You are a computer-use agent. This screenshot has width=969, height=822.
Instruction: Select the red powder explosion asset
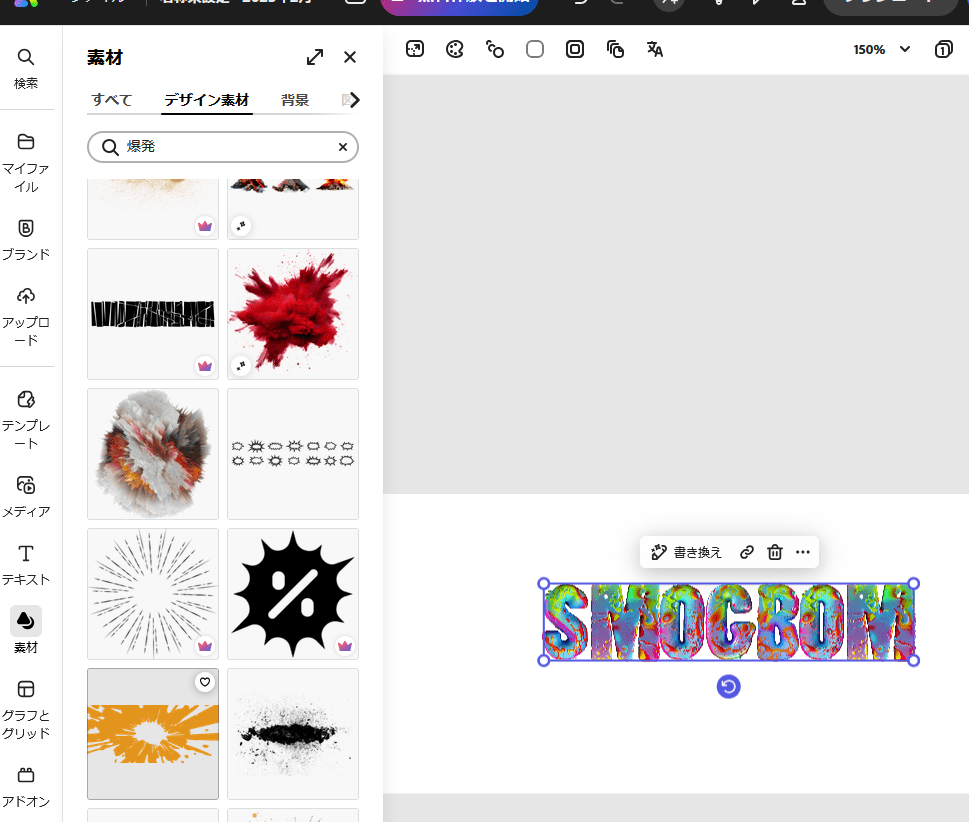click(x=293, y=314)
